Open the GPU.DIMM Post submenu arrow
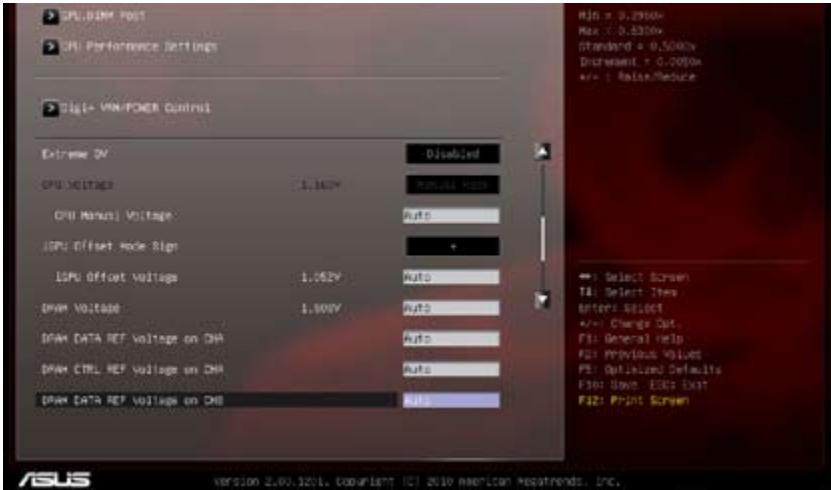Screen dimensions: 831x490 (51, 17)
